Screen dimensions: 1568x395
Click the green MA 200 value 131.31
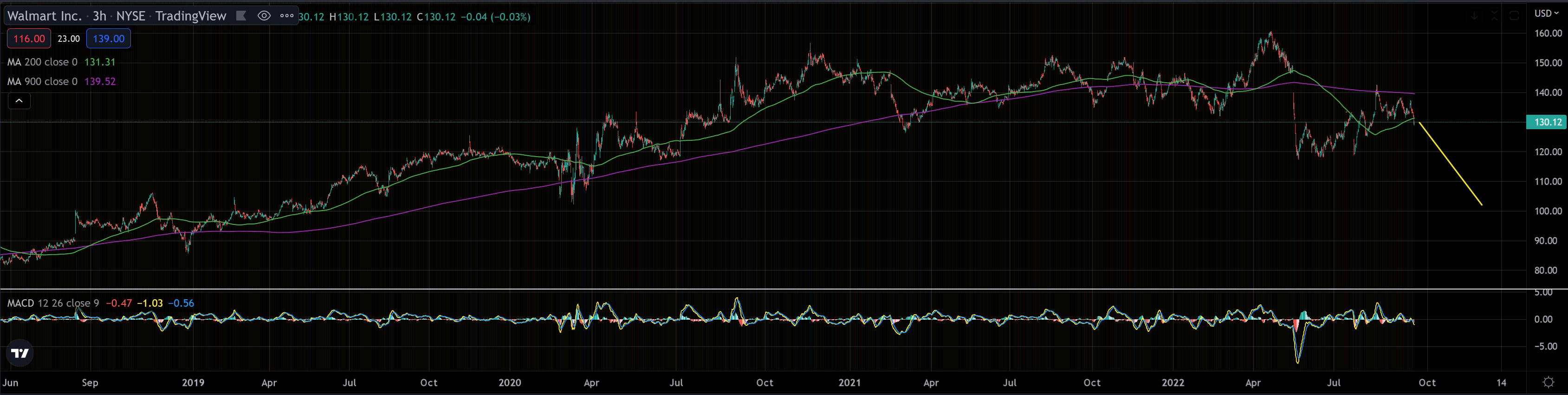point(100,62)
